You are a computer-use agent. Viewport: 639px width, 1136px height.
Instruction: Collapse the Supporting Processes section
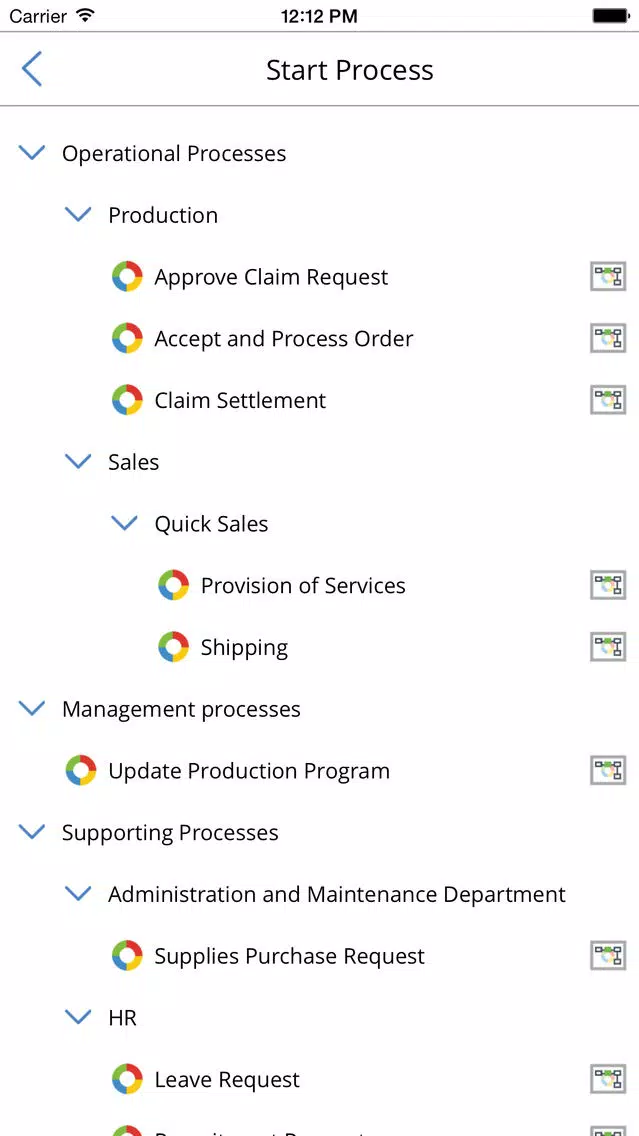(31, 832)
